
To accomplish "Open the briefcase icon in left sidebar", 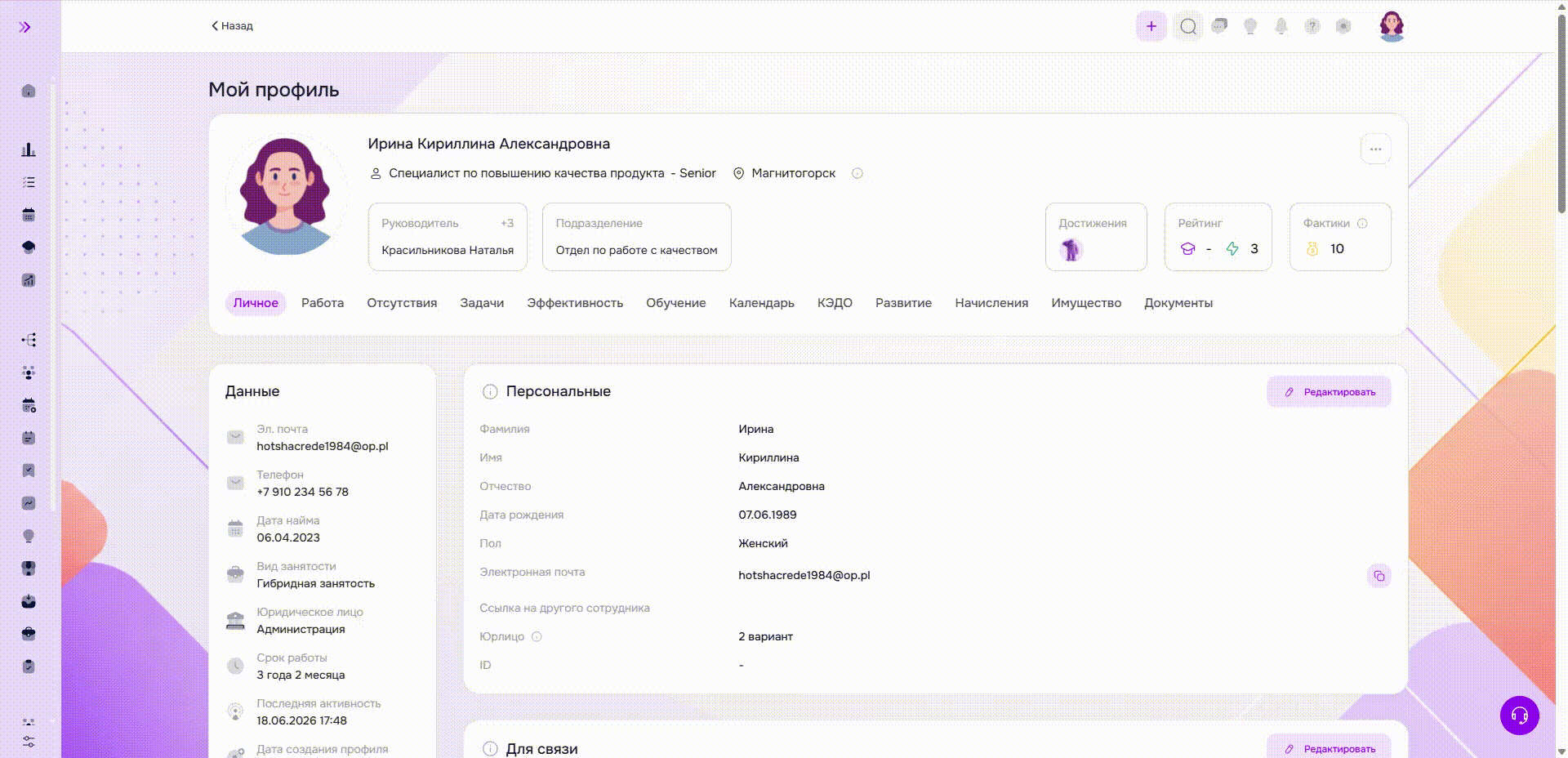I will click(x=29, y=634).
